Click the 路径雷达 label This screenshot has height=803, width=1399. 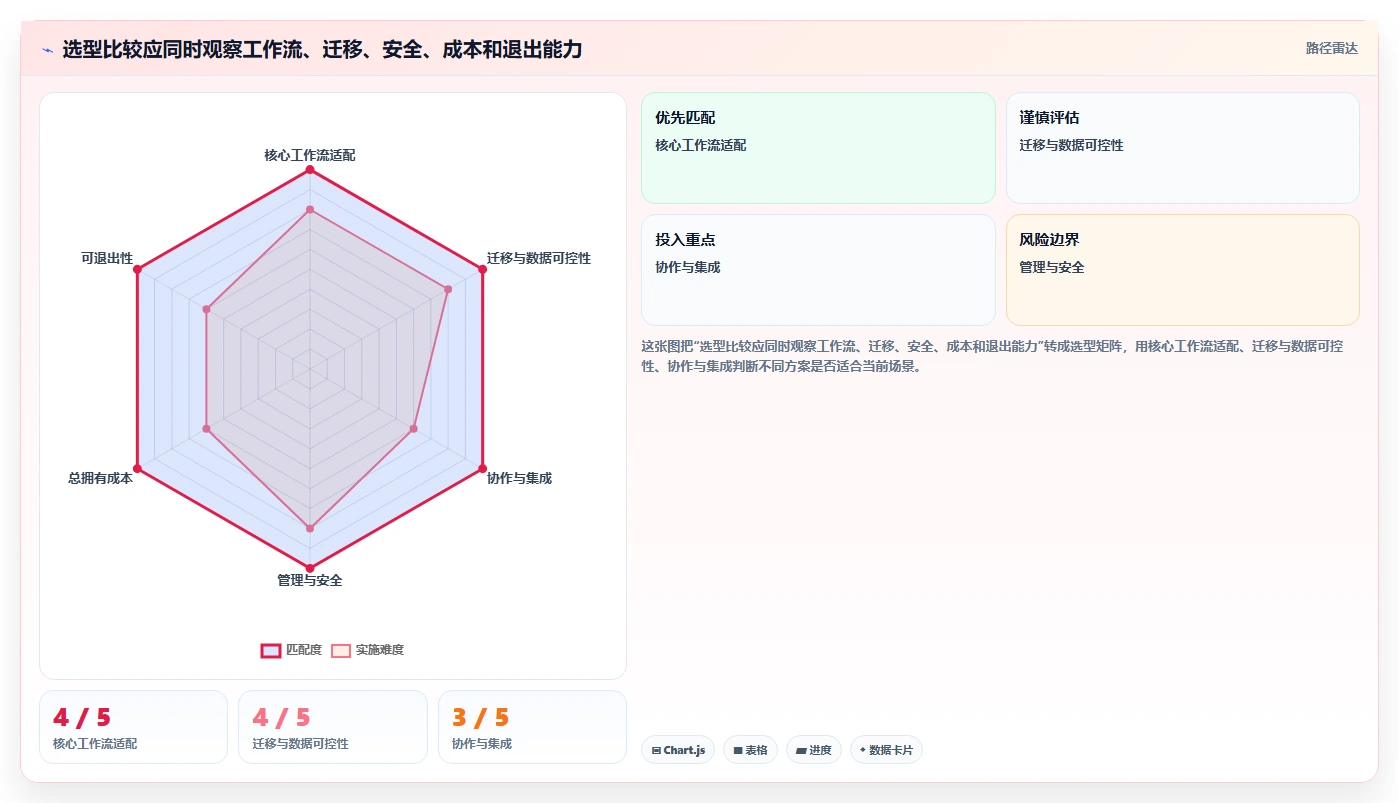(x=1331, y=48)
